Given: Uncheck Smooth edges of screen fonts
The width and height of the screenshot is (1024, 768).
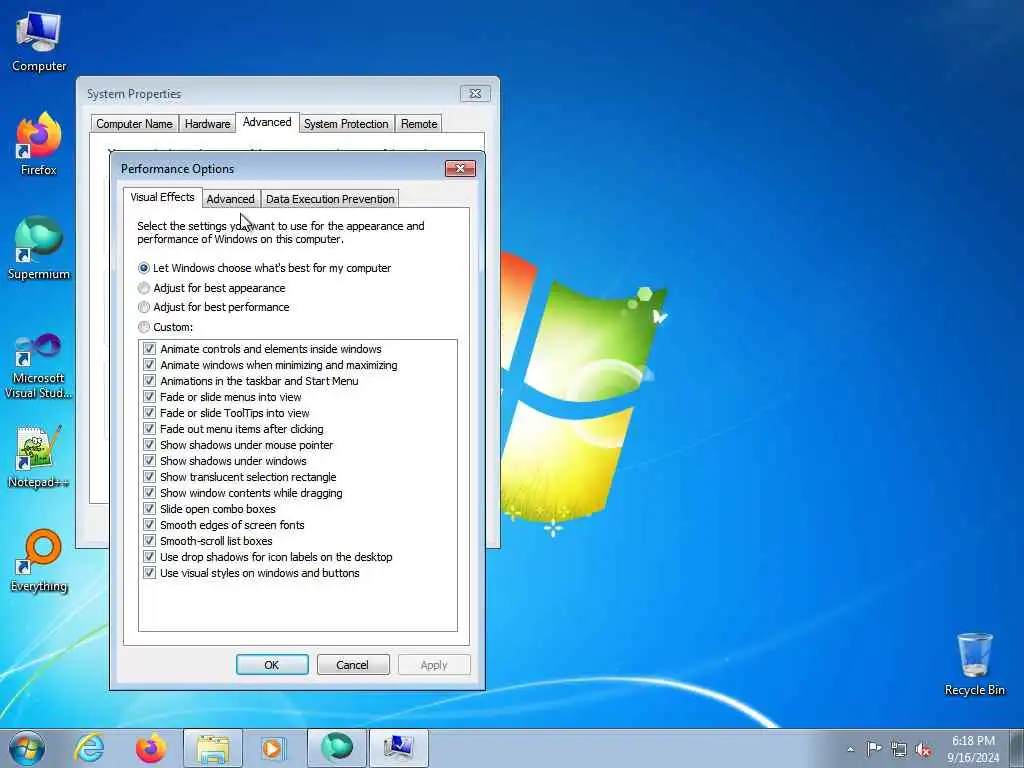Looking at the screenshot, I should coord(150,525).
